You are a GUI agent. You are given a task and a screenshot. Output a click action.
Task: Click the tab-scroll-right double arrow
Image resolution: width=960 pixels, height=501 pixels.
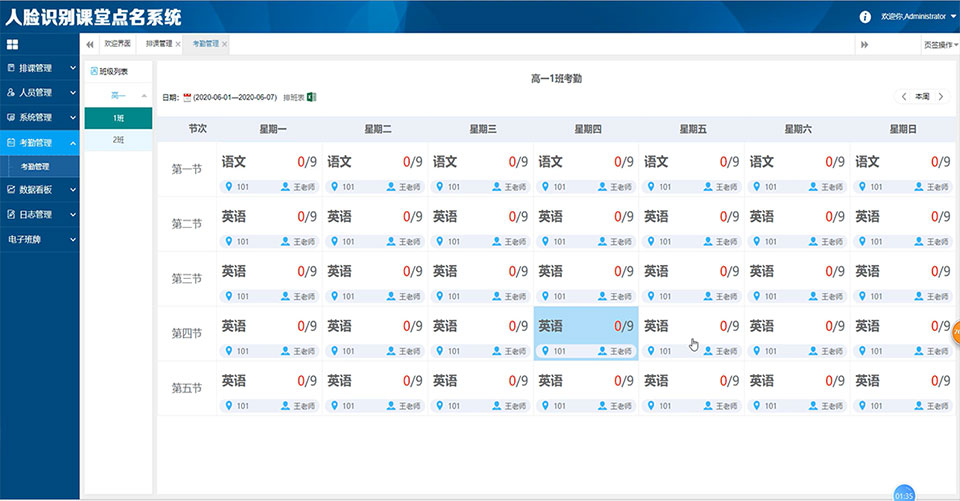click(x=864, y=45)
